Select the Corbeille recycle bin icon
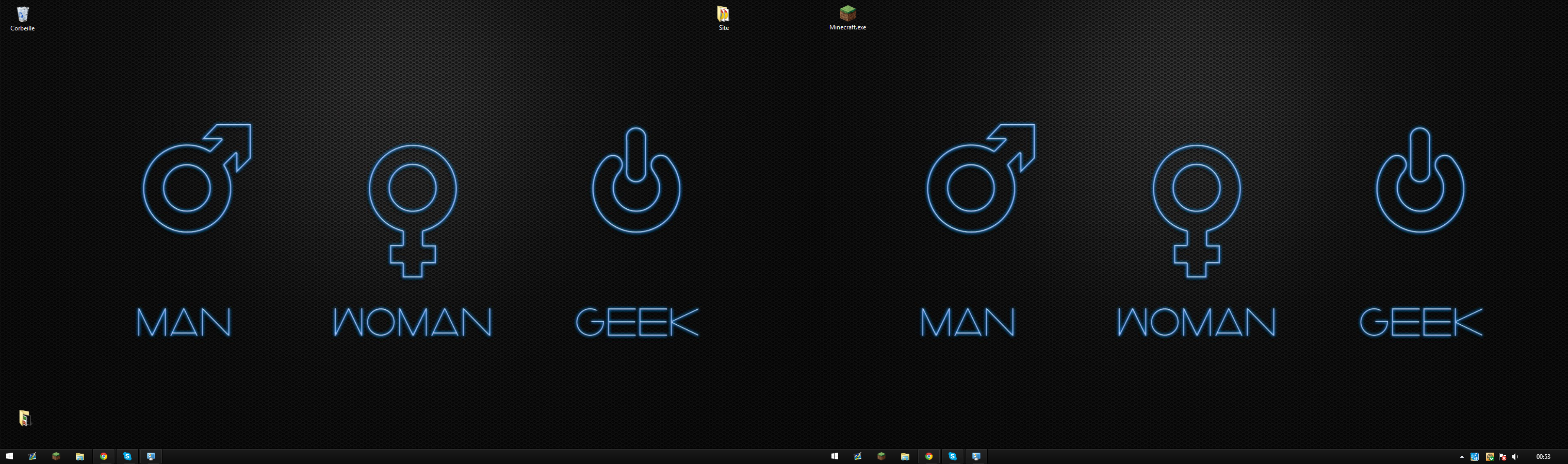 [x=23, y=19]
